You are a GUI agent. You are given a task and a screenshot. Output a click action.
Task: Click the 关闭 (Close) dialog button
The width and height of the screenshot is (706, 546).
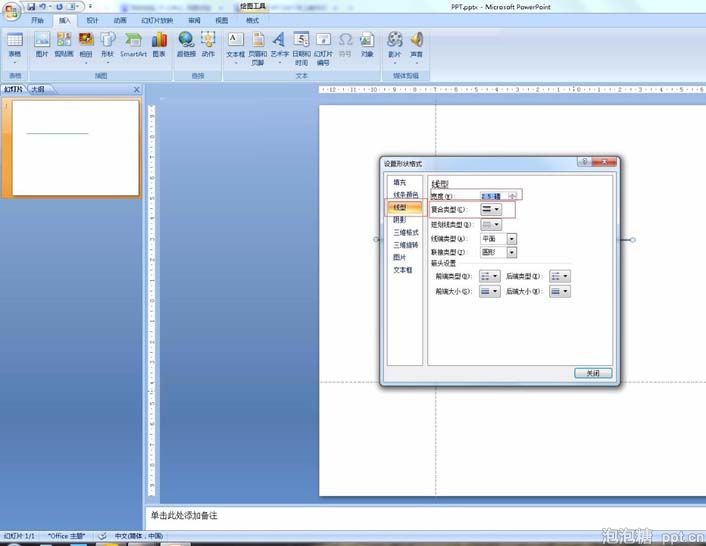click(x=593, y=373)
